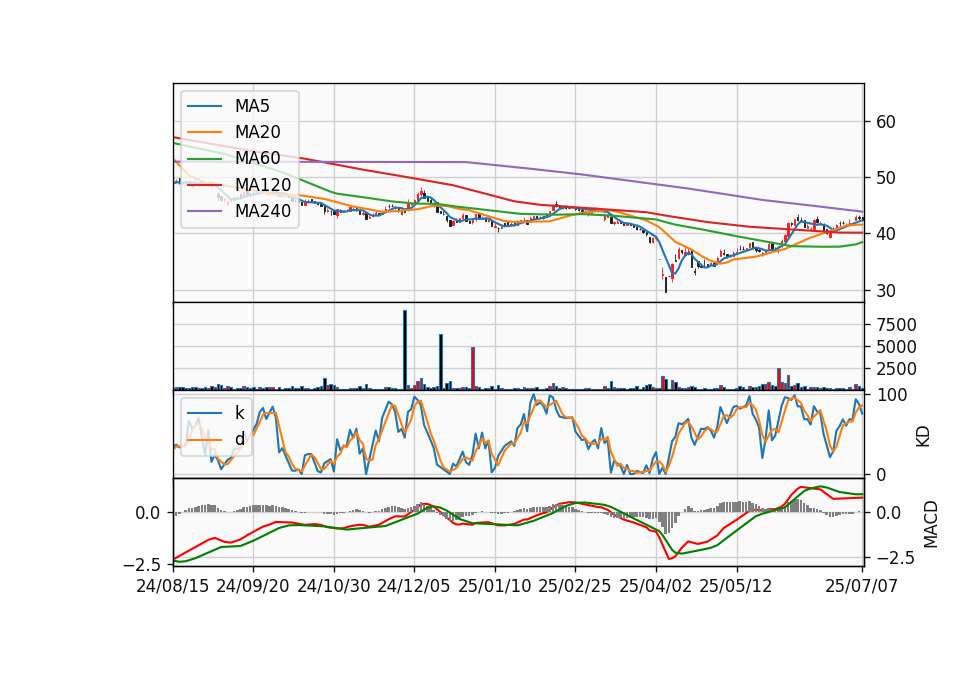Click the price axis value 60
The height and width of the screenshot is (690, 960).
coord(885,122)
